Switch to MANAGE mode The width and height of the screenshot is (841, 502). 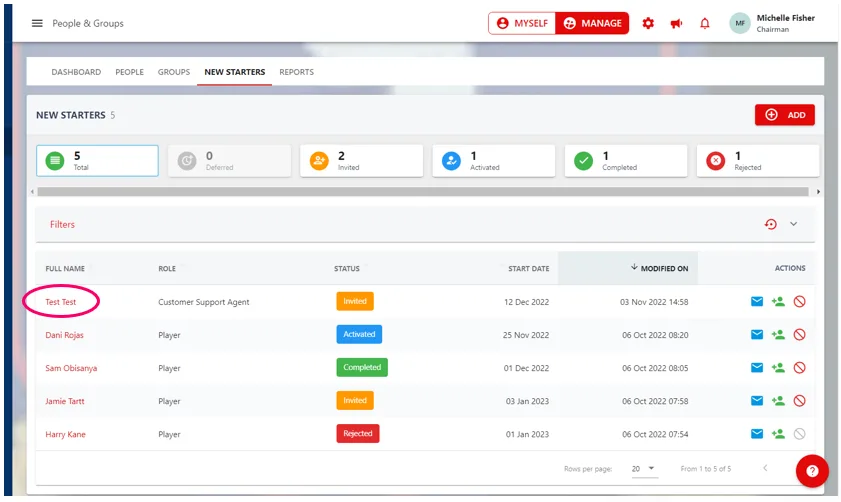(592, 23)
